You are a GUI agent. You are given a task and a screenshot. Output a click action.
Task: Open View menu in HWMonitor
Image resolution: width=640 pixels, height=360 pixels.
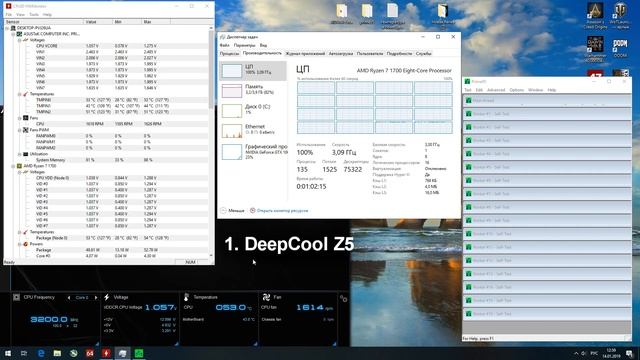pos(20,15)
